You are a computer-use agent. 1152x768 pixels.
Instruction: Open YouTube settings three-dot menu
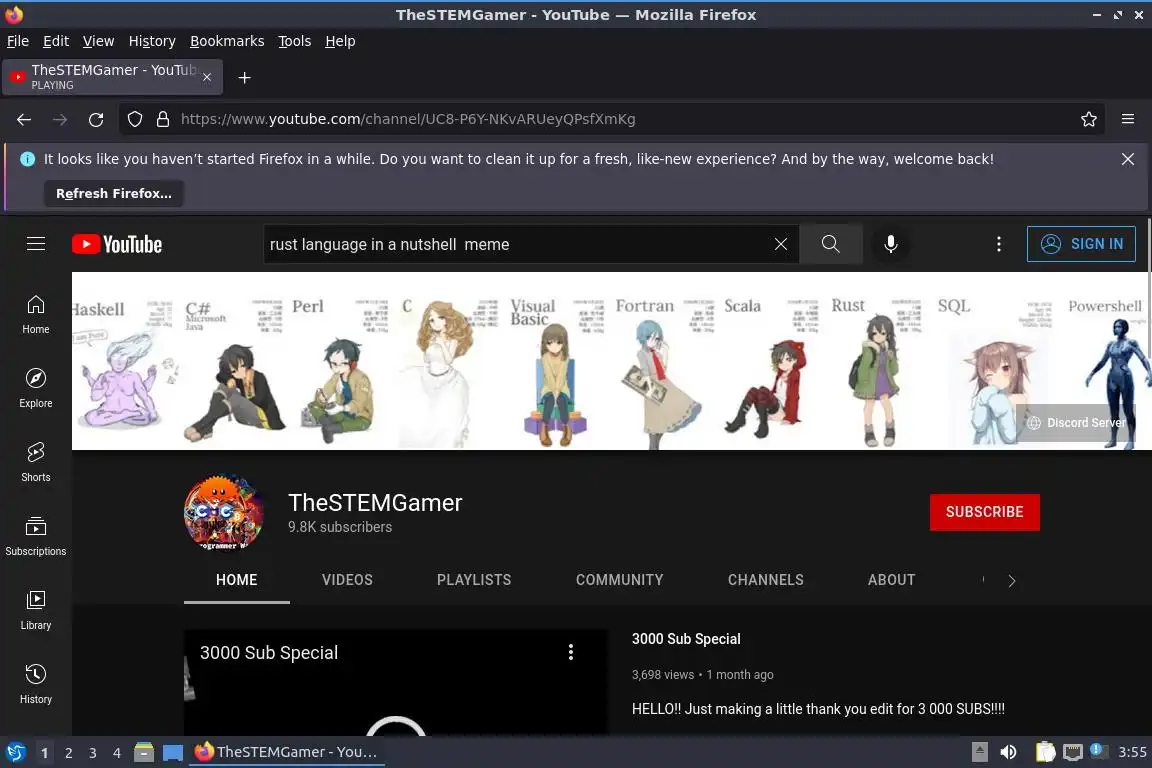pyautogui.click(x=998, y=244)
